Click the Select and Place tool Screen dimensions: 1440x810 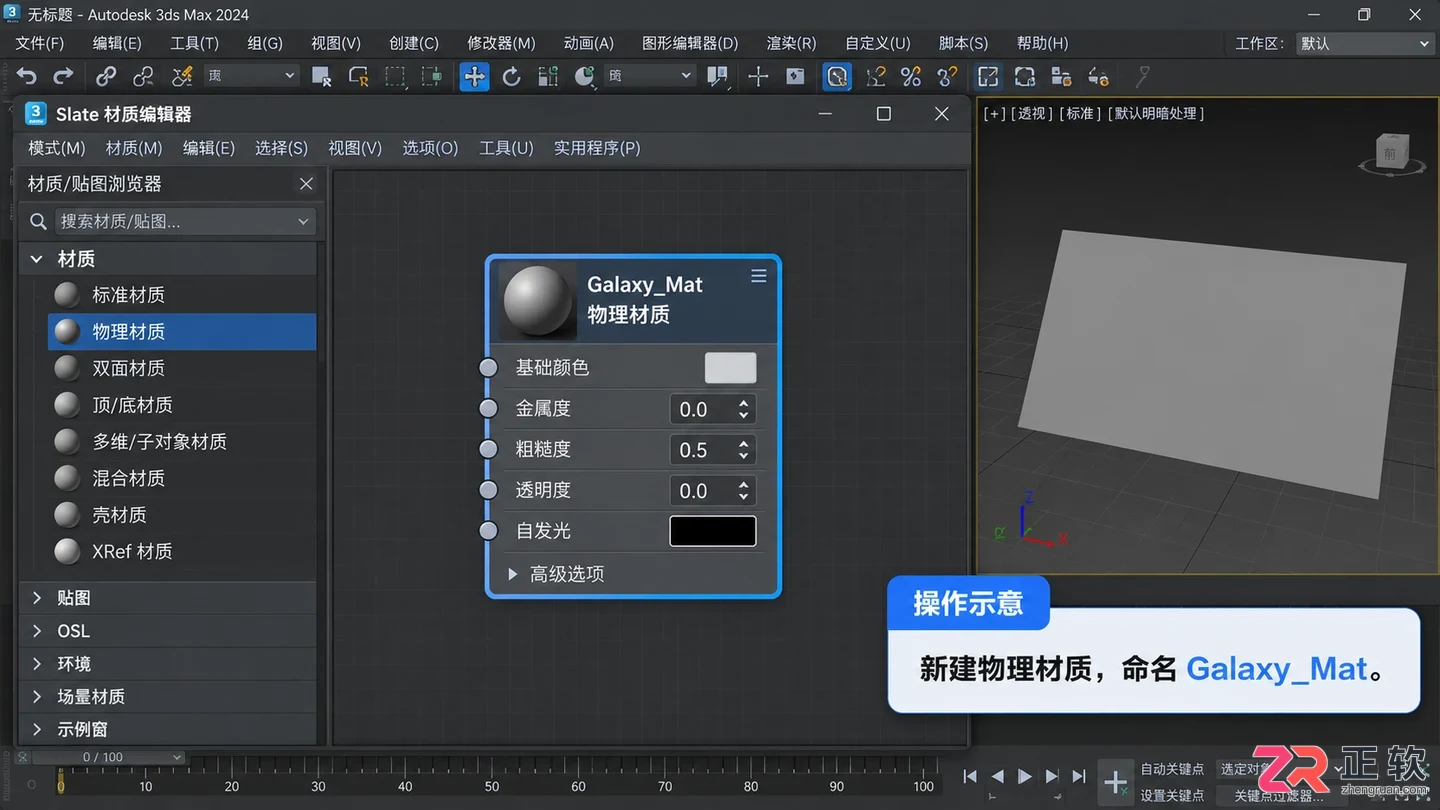(585, 76)
